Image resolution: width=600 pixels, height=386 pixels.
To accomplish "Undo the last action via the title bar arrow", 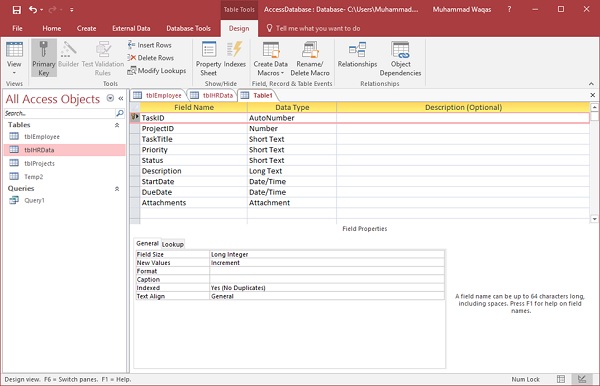I will (x=33, y=10).
